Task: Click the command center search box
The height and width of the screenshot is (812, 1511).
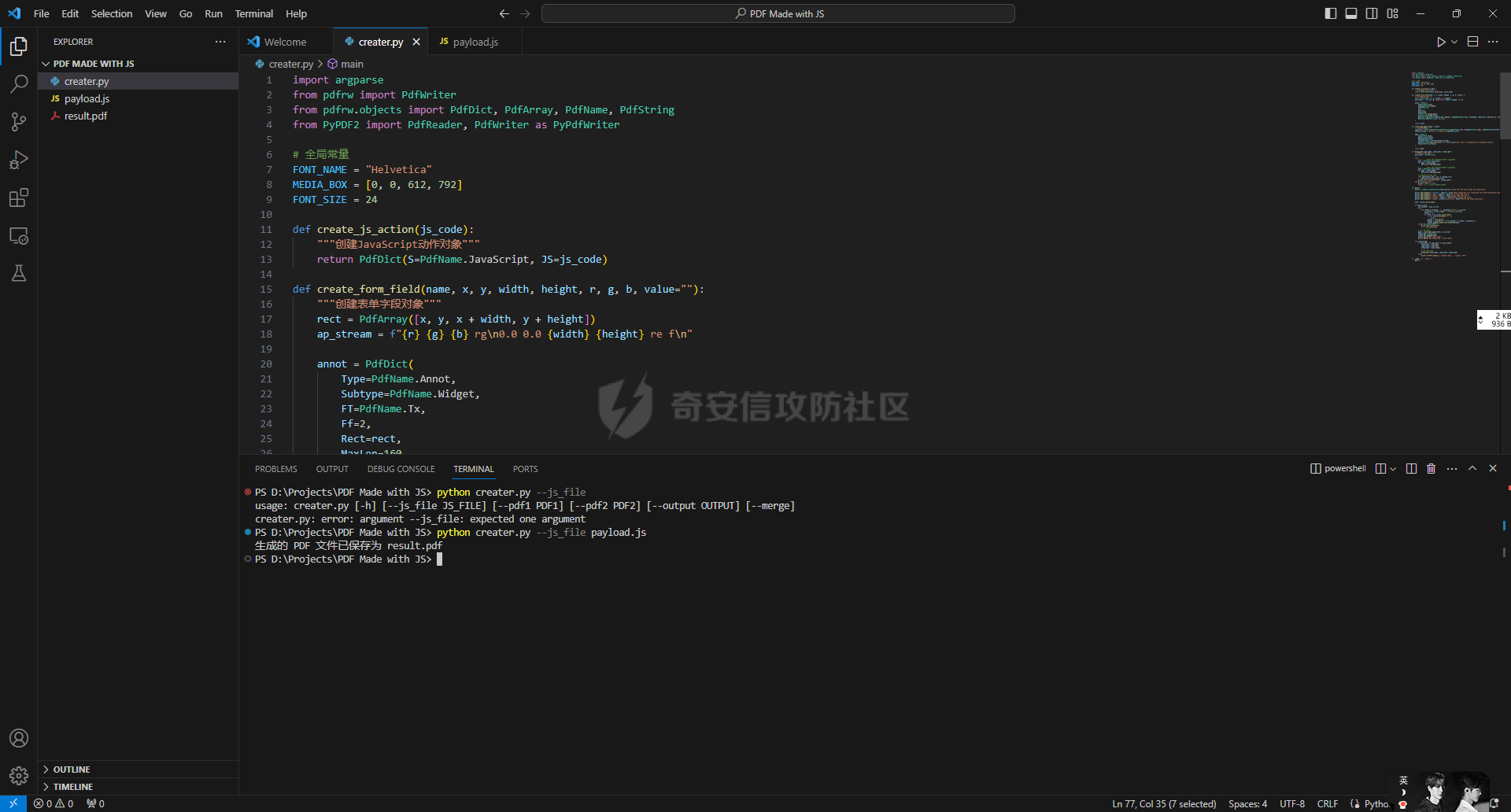Action: coord(778,13)
